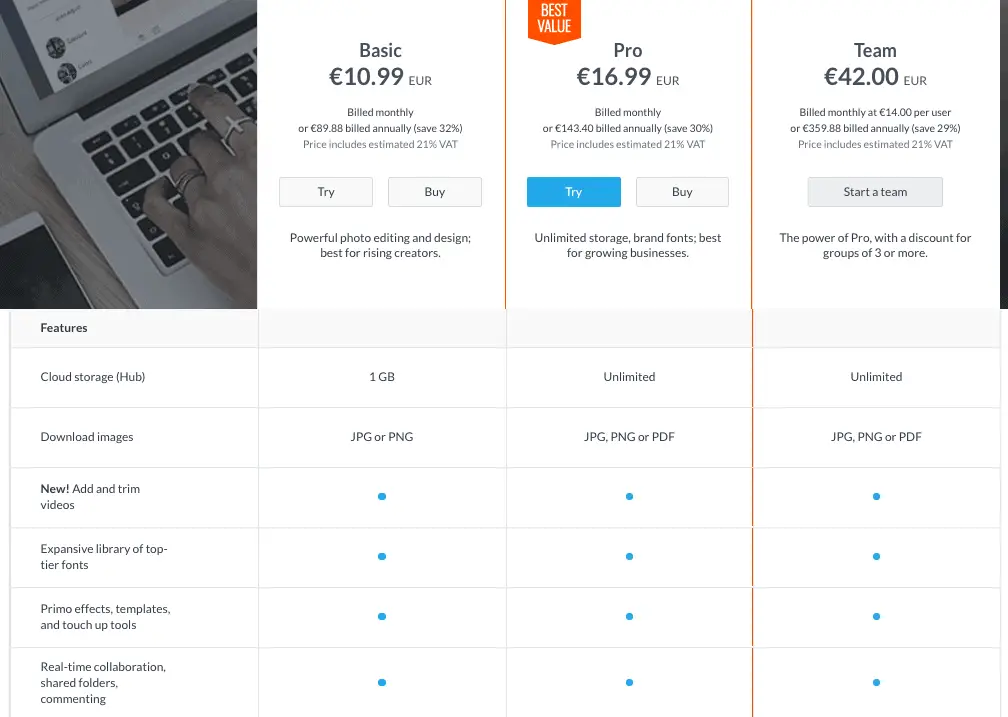
Task: Click the Team dot for Real-time collaboration row
Action: pos(876,682)
